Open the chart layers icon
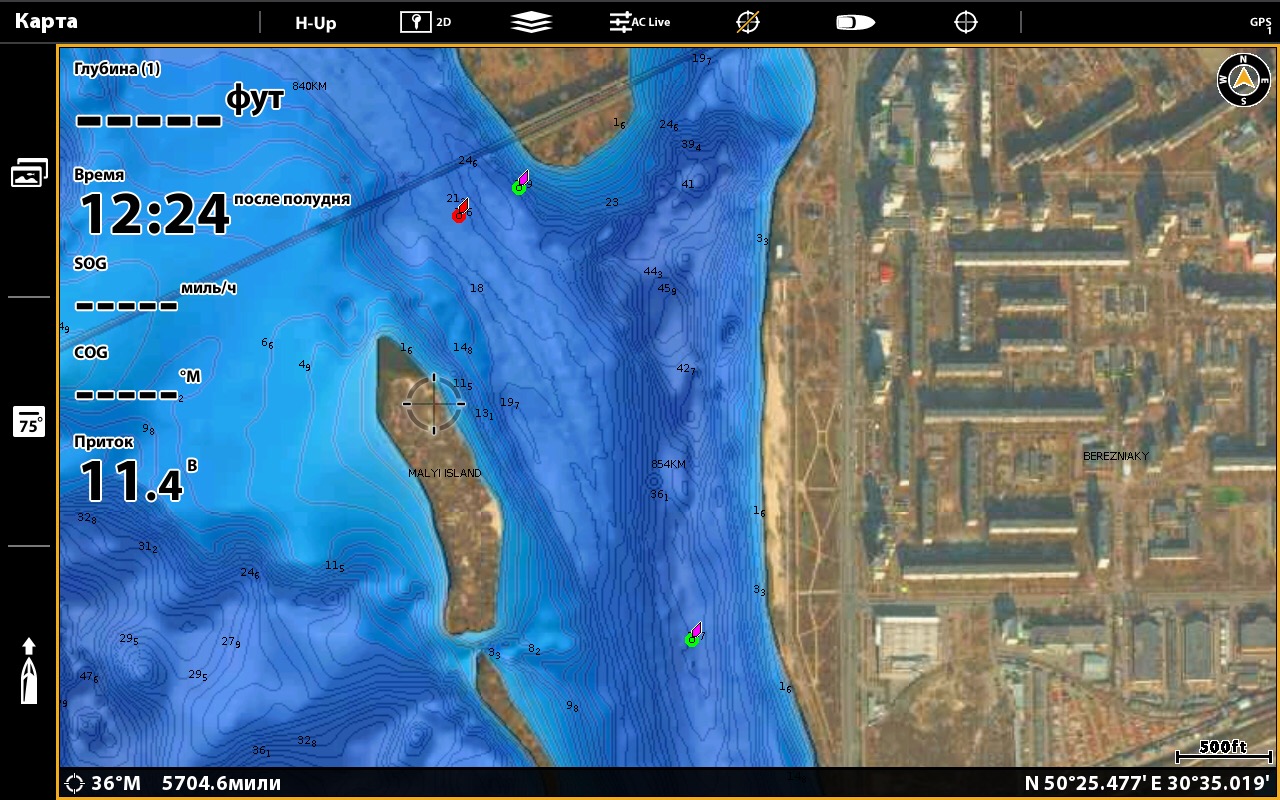This screenshot has width=1280, height=800. pos(531,22)
